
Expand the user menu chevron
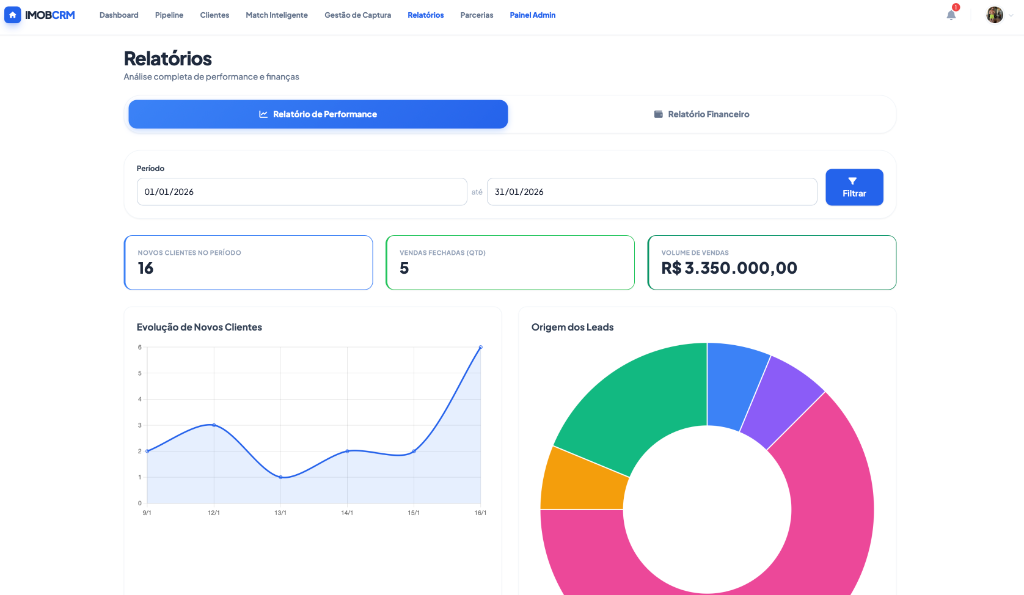click(x=1010, y=16)
